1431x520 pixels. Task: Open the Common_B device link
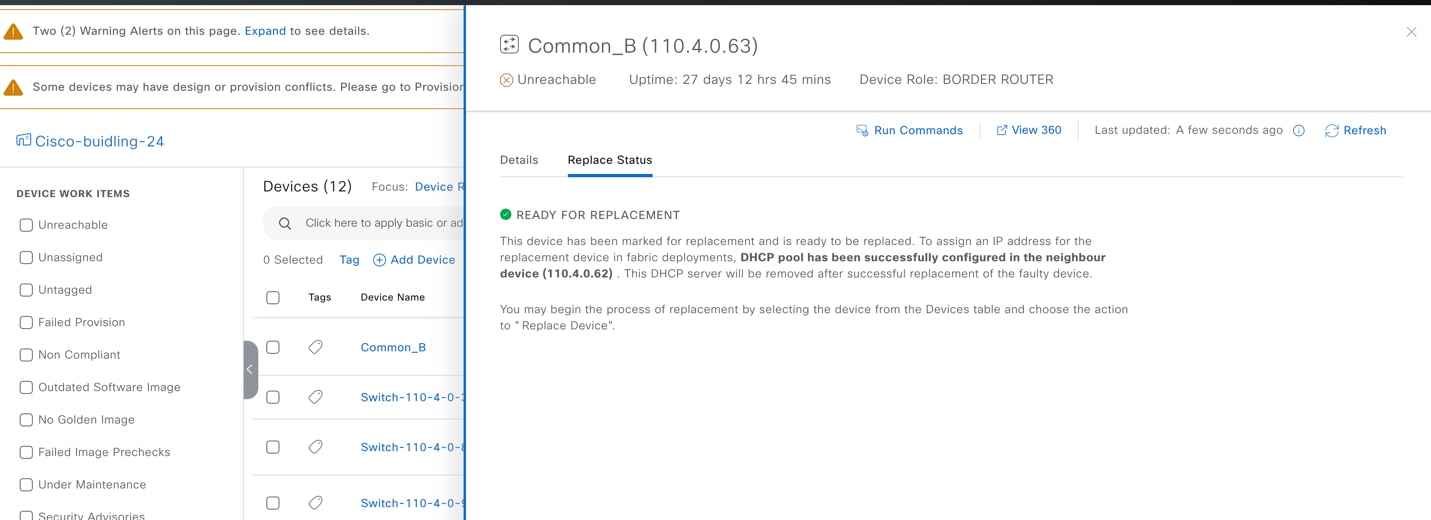point(393,347)
